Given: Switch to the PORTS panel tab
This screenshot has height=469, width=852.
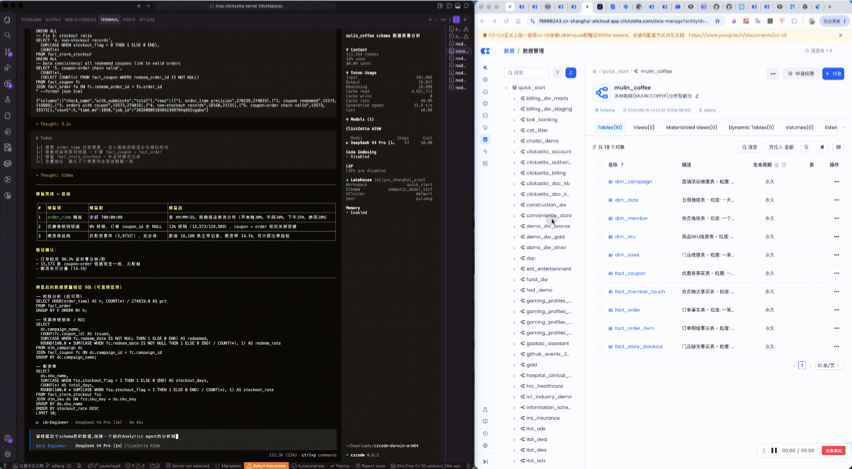Looking at the screenshot, I should click(129, 20).
